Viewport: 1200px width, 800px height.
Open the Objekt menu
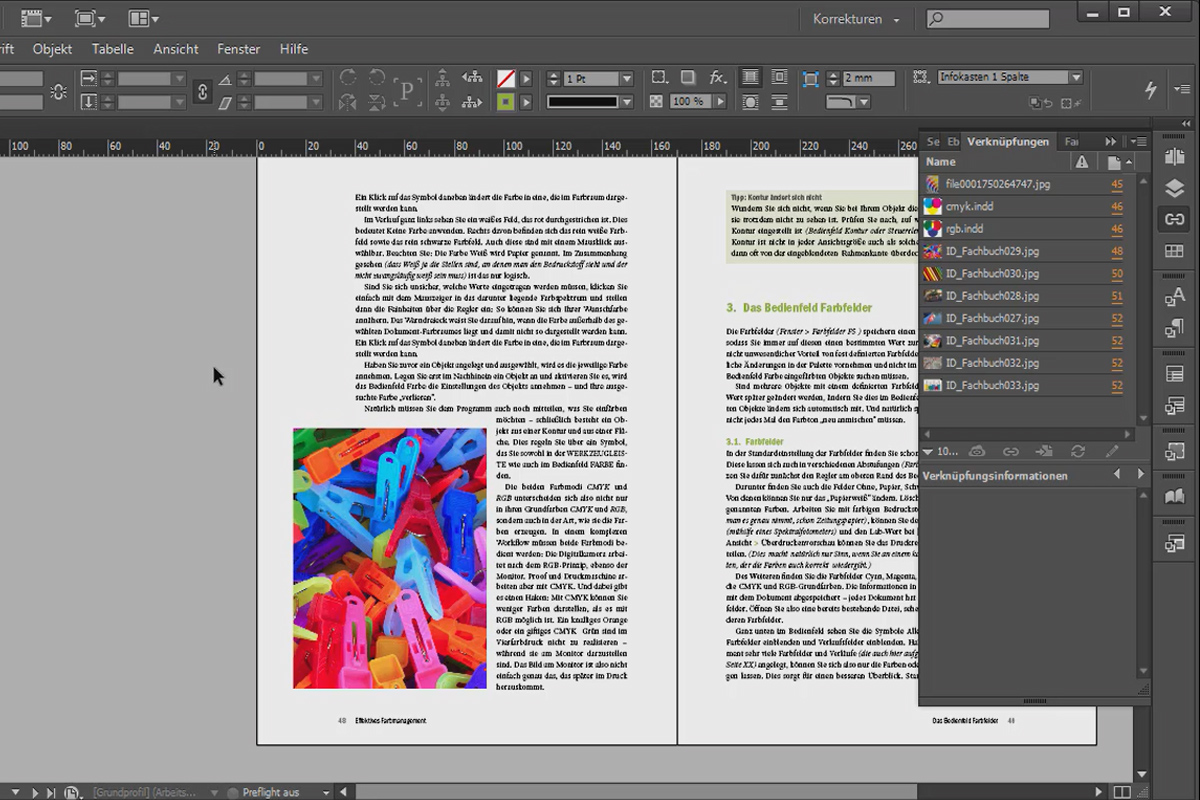52,49
